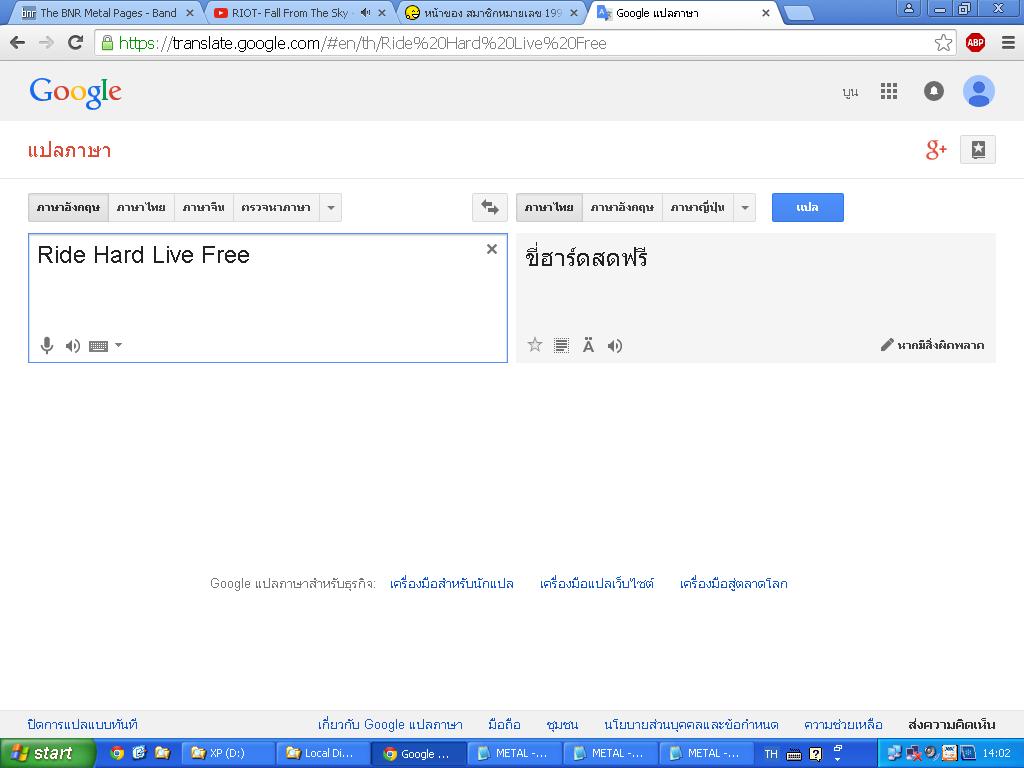Open the มือถือ footer link
1024x768 pixels.
504,724
